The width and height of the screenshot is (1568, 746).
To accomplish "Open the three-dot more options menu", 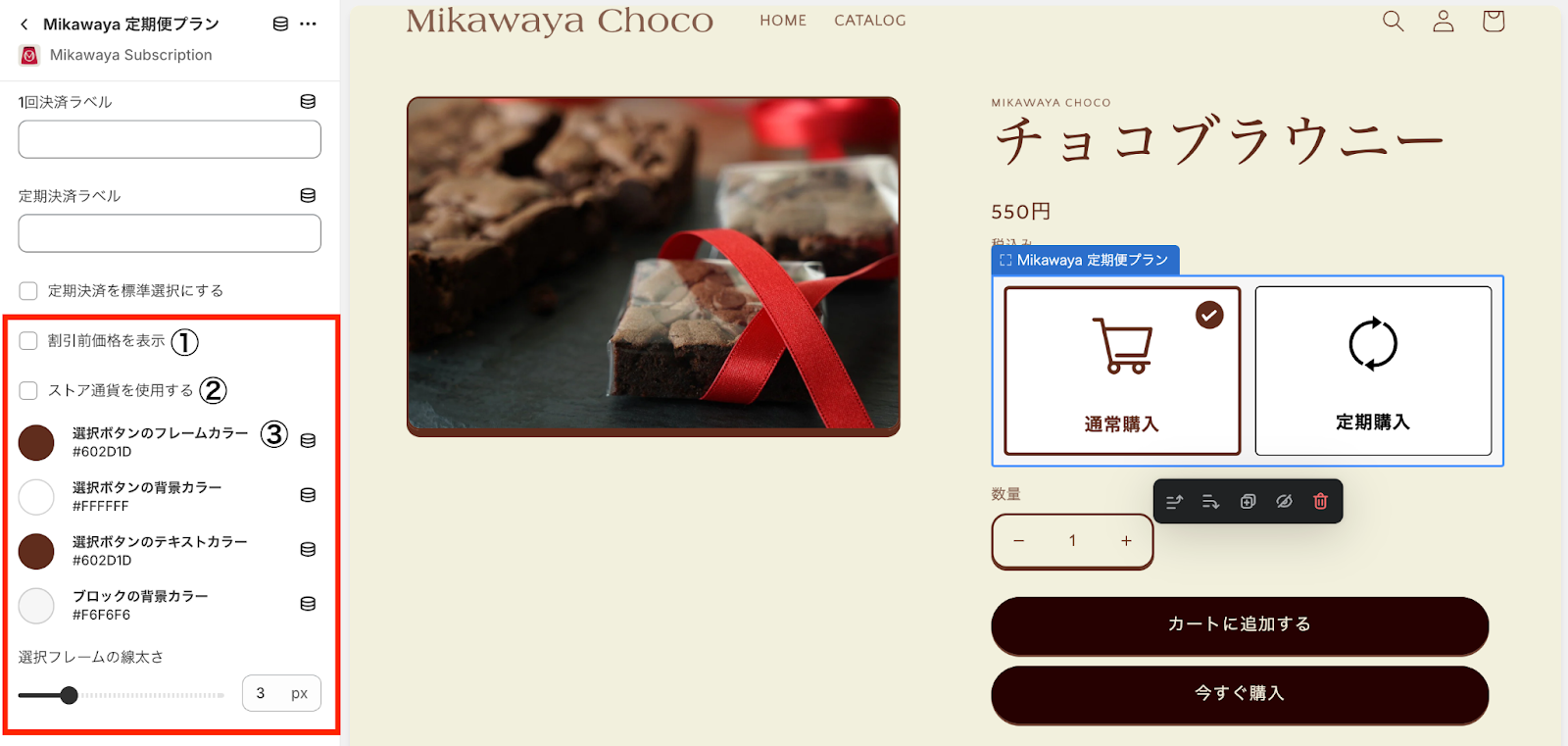I will [308, 24].
